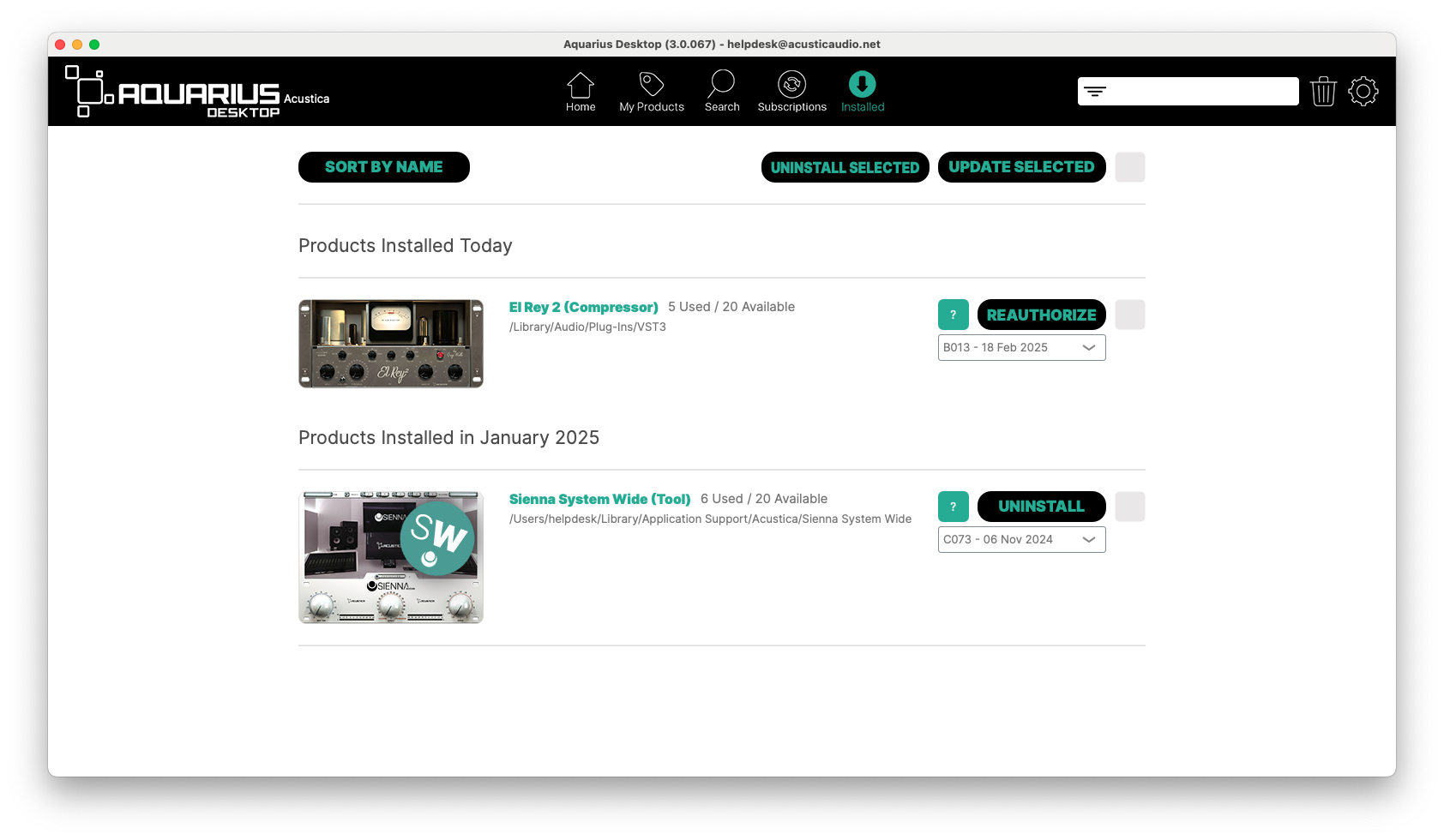The height and width of the screenshot is (840, 1444).
Task: Click the Uninstall Selected button
Action: click(x=845, y=167)
